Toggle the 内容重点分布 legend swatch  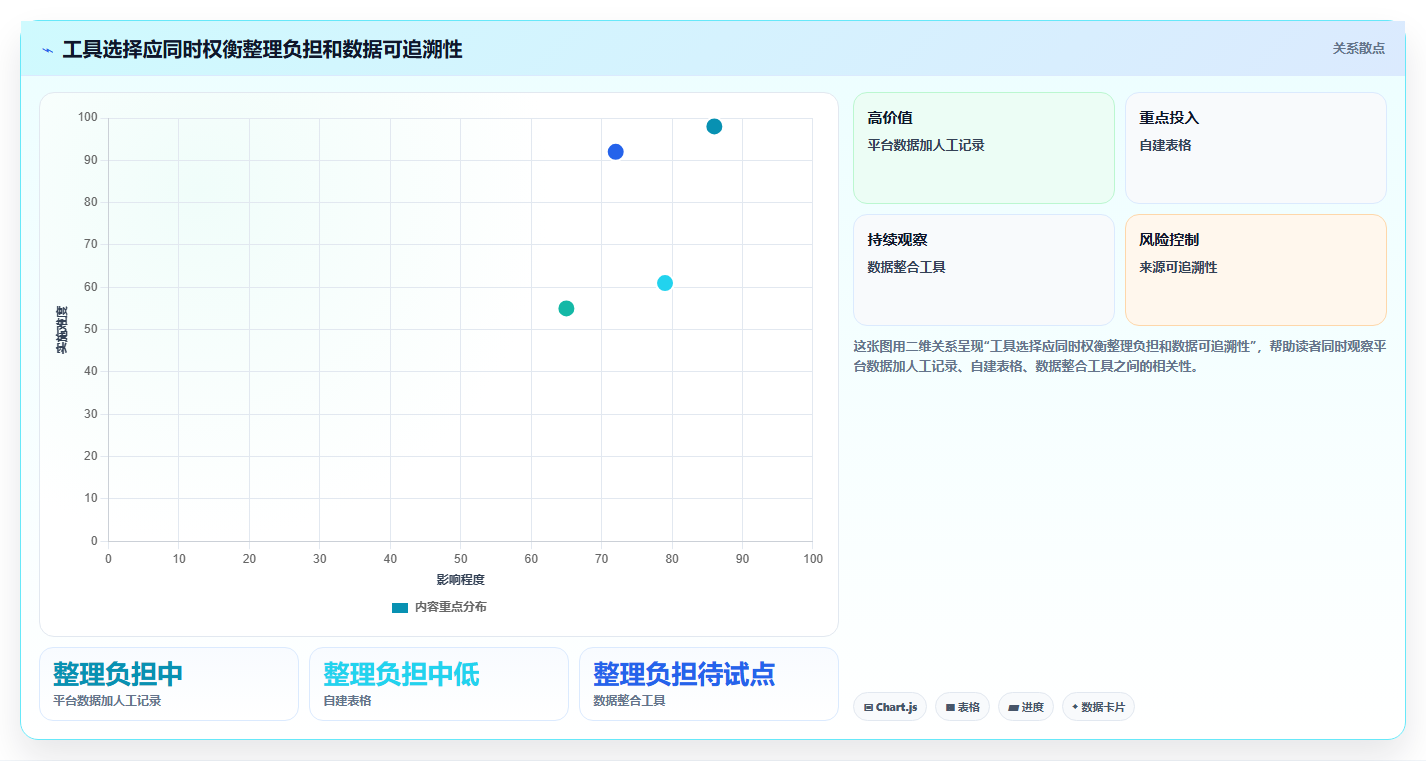[400, 607]
